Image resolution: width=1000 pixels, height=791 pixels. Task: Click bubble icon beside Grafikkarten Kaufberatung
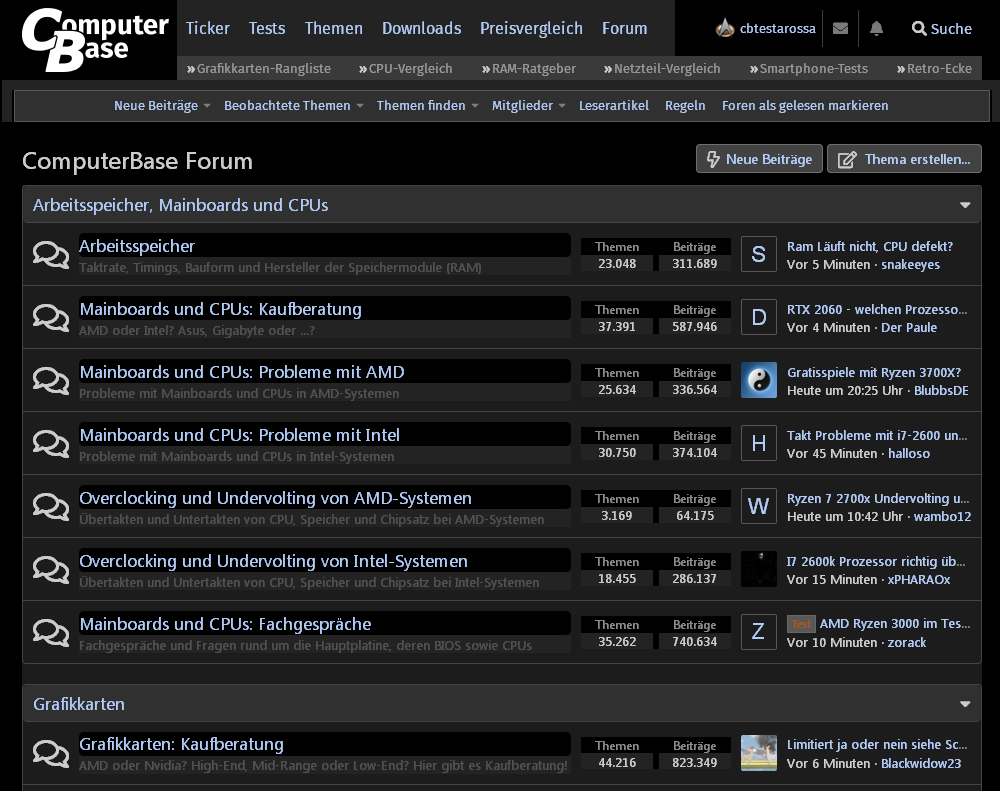tap(51, 753)
